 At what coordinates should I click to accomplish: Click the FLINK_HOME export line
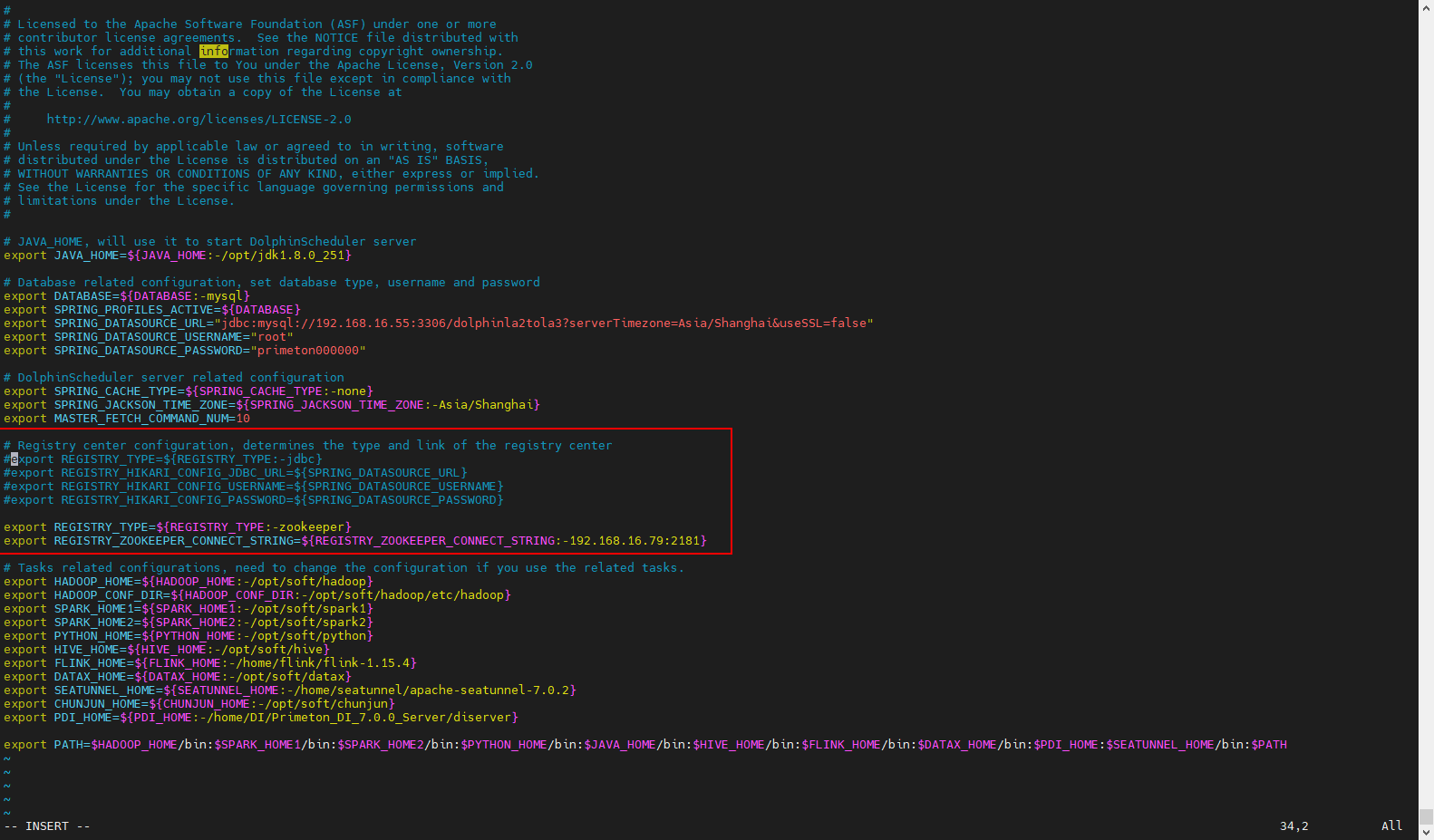point(209,663)
